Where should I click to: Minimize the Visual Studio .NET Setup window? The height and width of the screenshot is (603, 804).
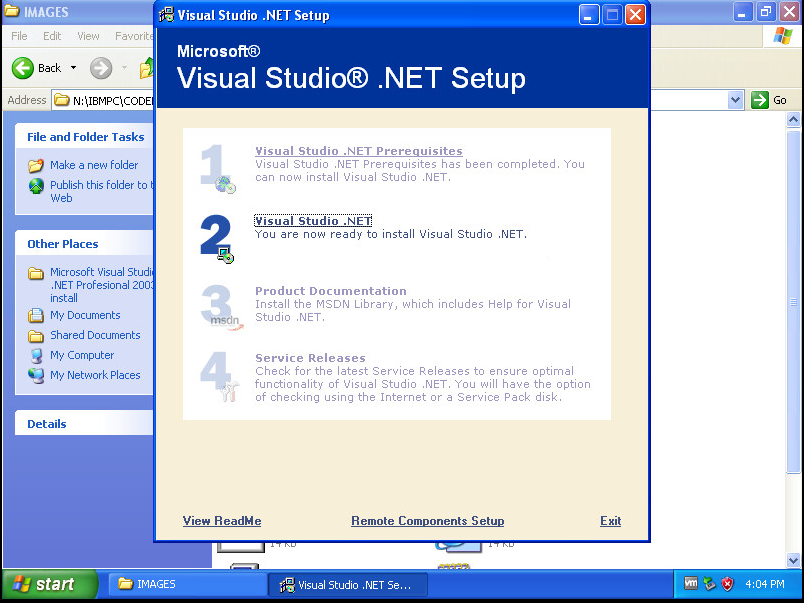(x=589, y=14)
